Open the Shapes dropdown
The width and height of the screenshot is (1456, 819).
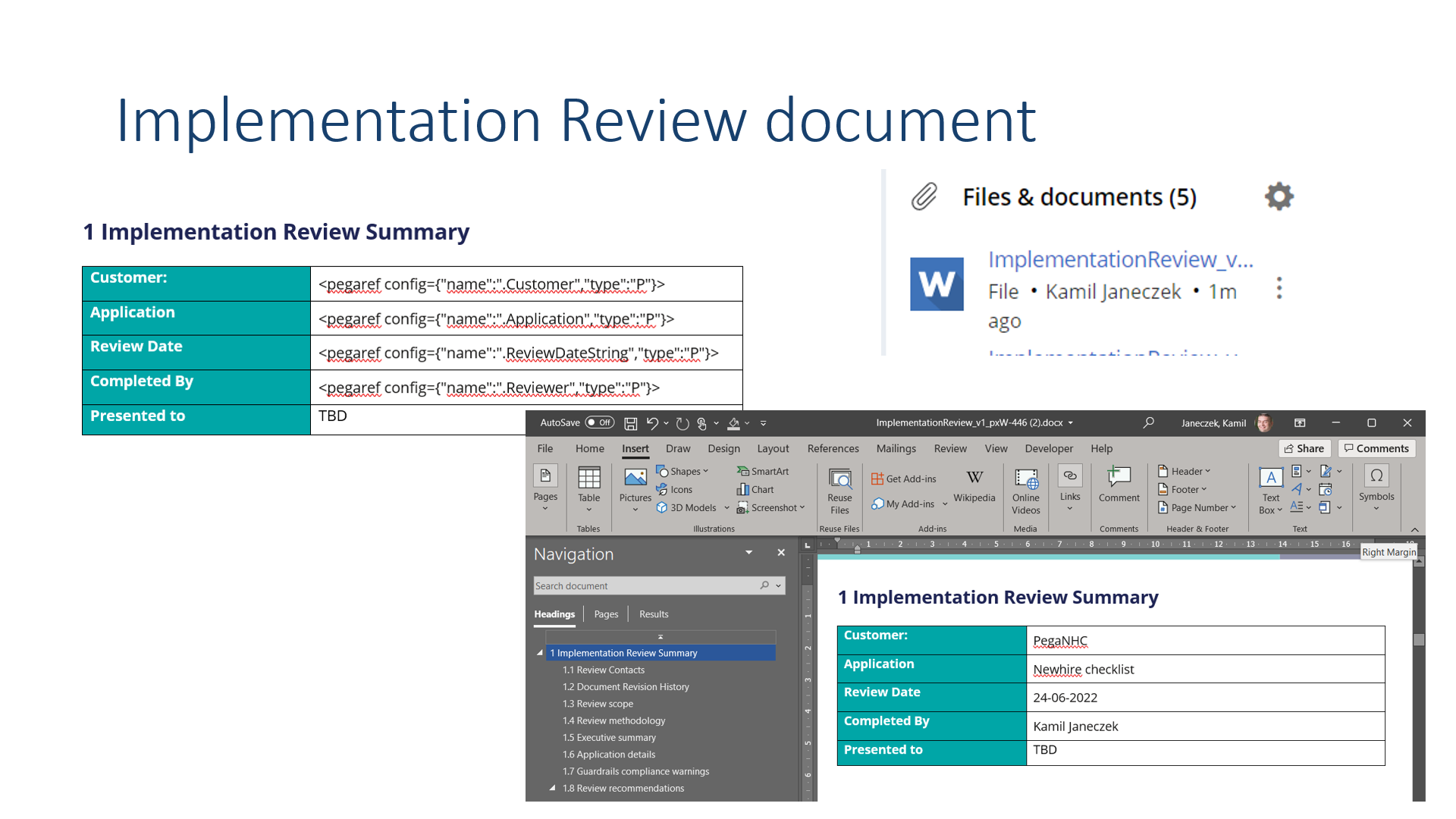pyautogui.click(x=682, y=471)
